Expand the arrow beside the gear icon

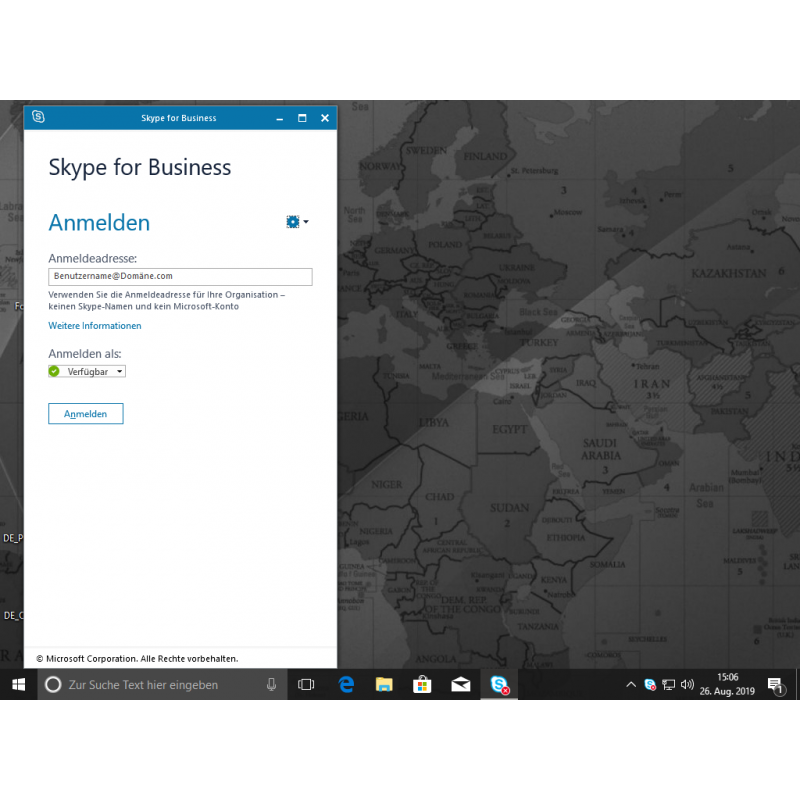tap(306, 222)
